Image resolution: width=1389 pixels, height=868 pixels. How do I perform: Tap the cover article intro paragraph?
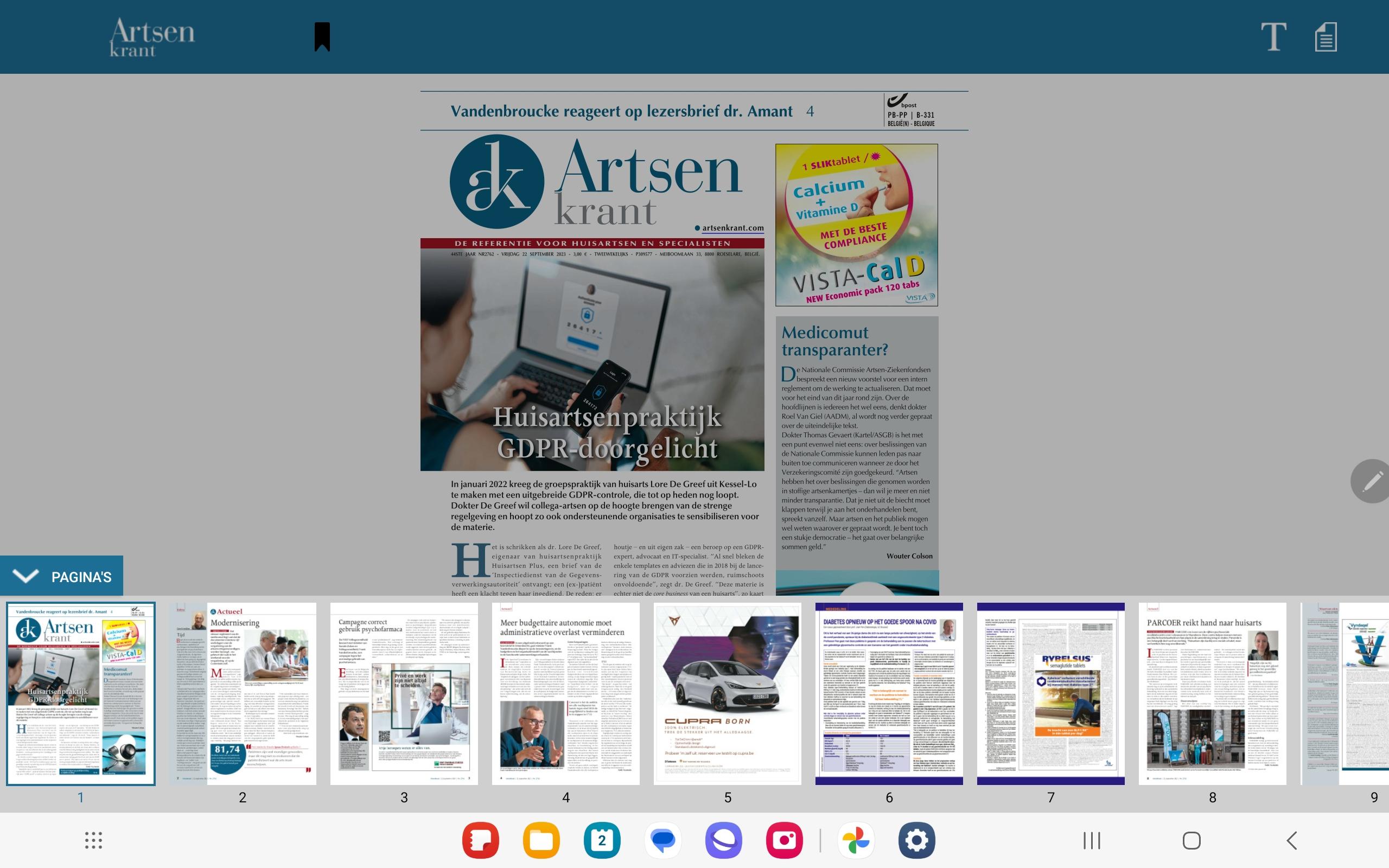(604, 505)
